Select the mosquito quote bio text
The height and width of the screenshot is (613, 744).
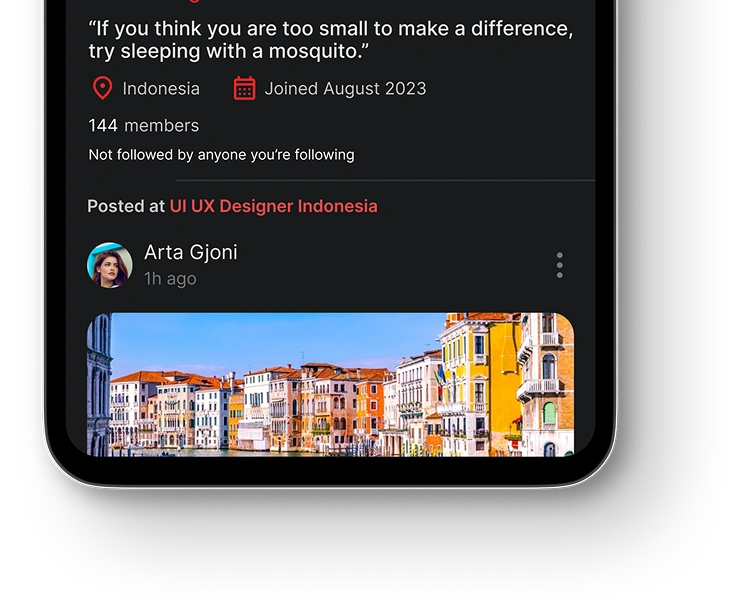[331, 40]
